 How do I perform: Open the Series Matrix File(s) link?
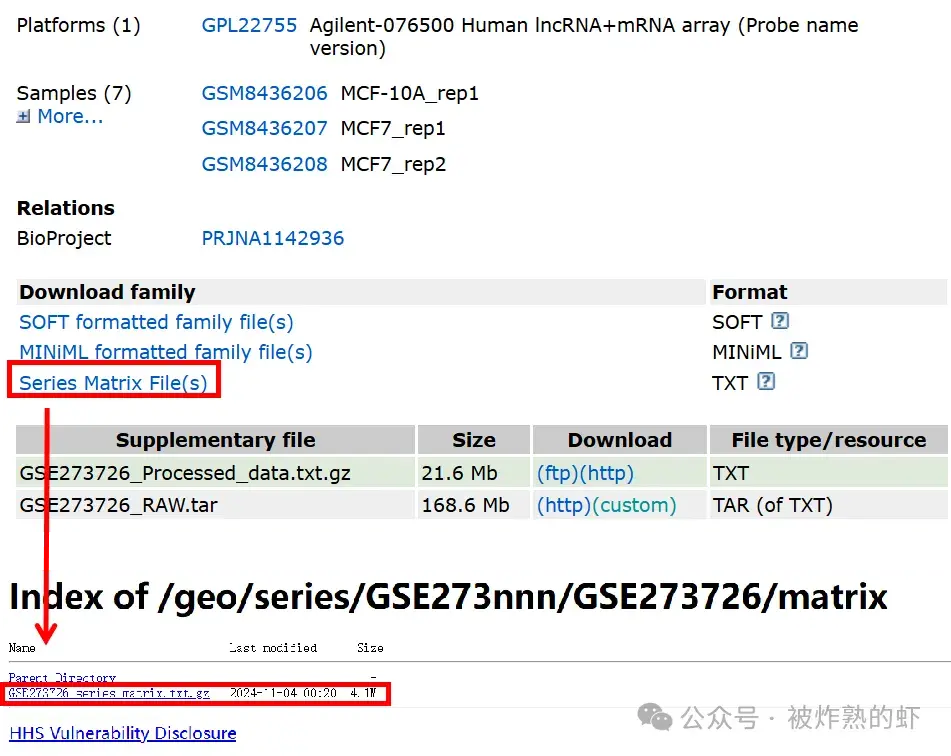[113, 382]
